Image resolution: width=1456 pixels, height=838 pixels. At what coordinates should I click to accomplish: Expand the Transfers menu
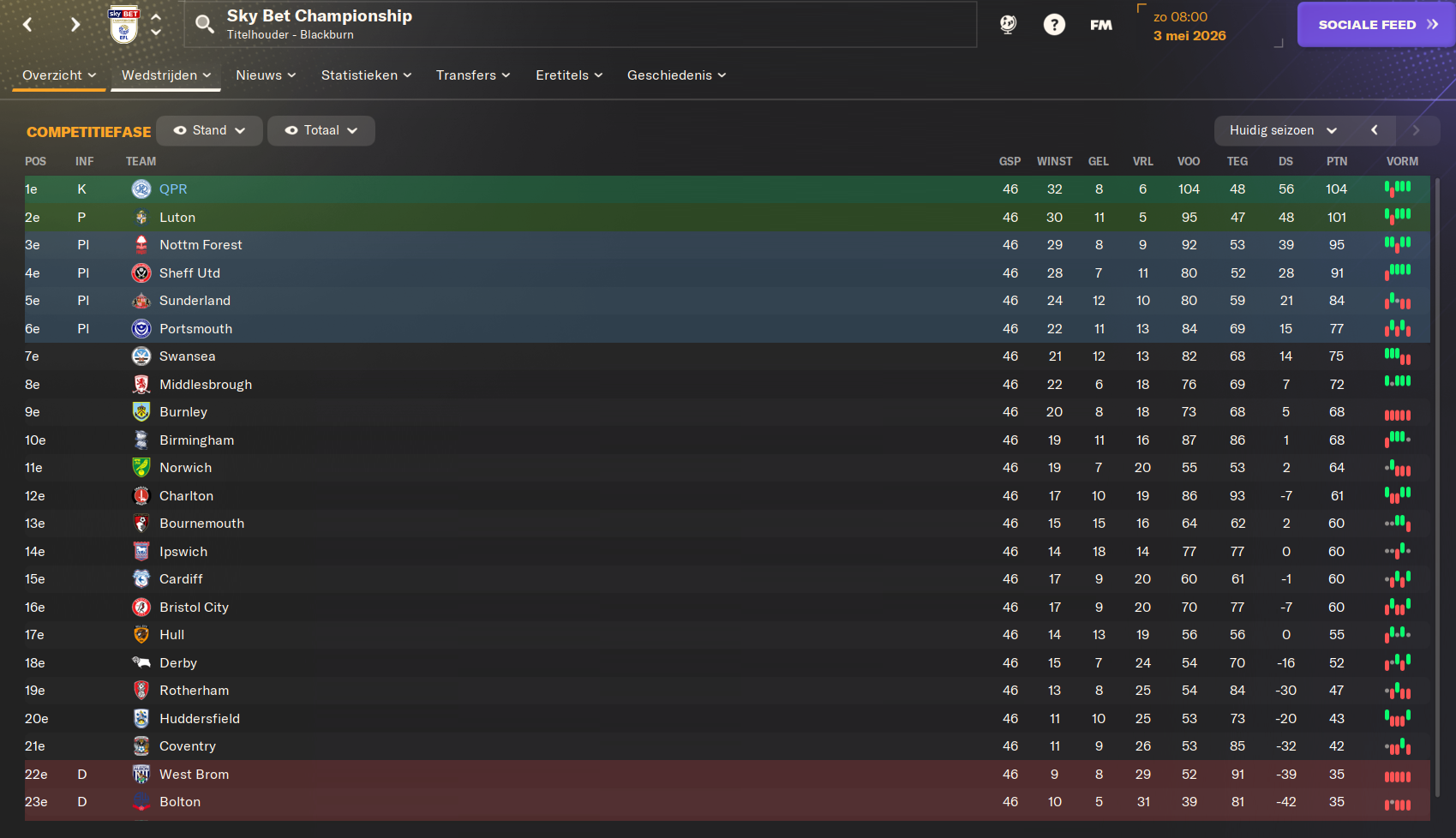pyautogui.click(x=473, y=75)
